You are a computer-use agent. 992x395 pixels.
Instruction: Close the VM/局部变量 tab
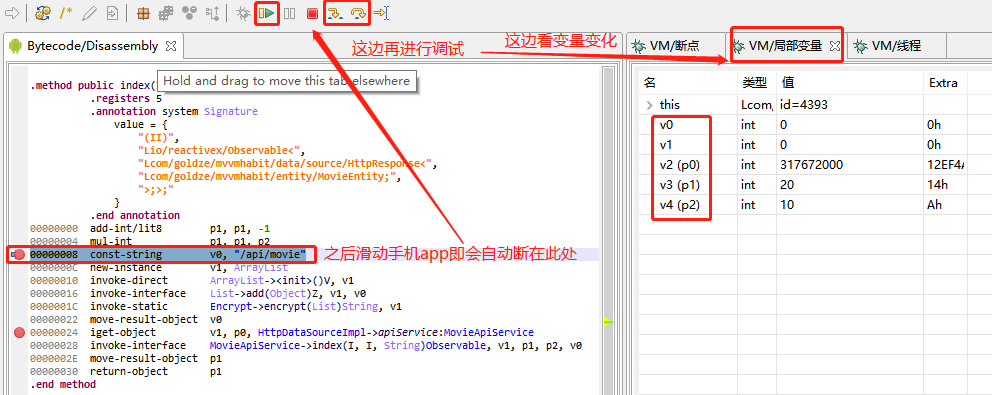point(834,46)
